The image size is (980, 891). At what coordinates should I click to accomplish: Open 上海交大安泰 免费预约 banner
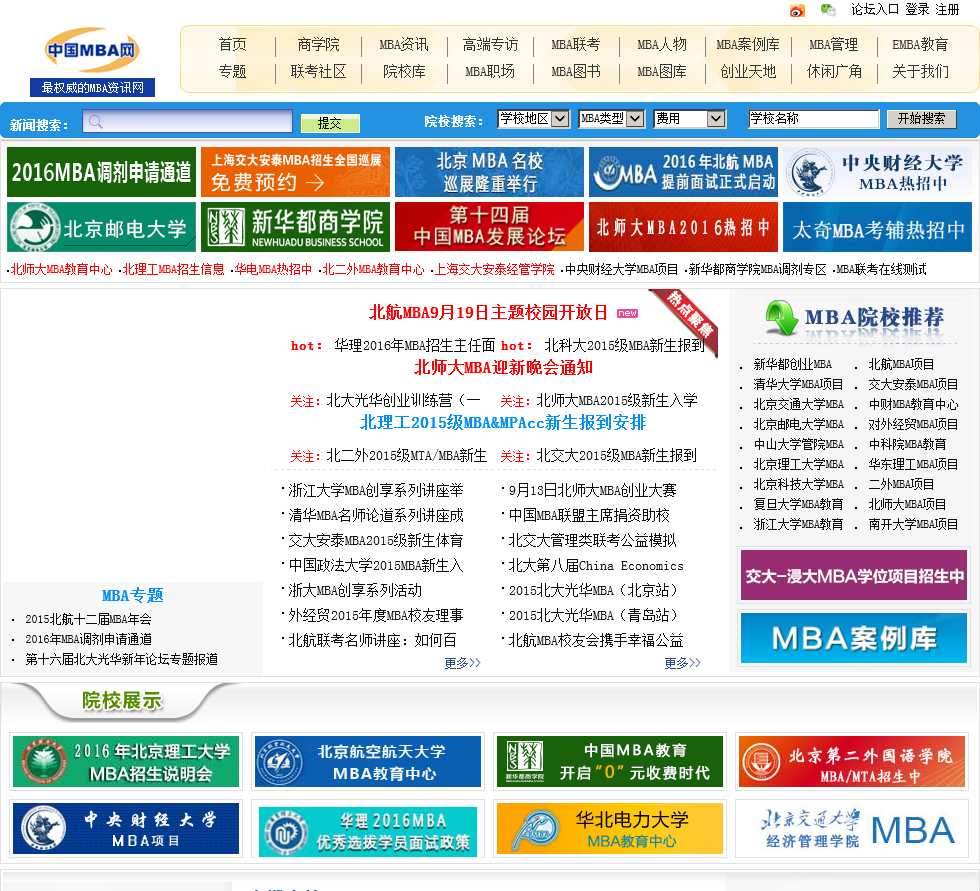click(296, 172)
